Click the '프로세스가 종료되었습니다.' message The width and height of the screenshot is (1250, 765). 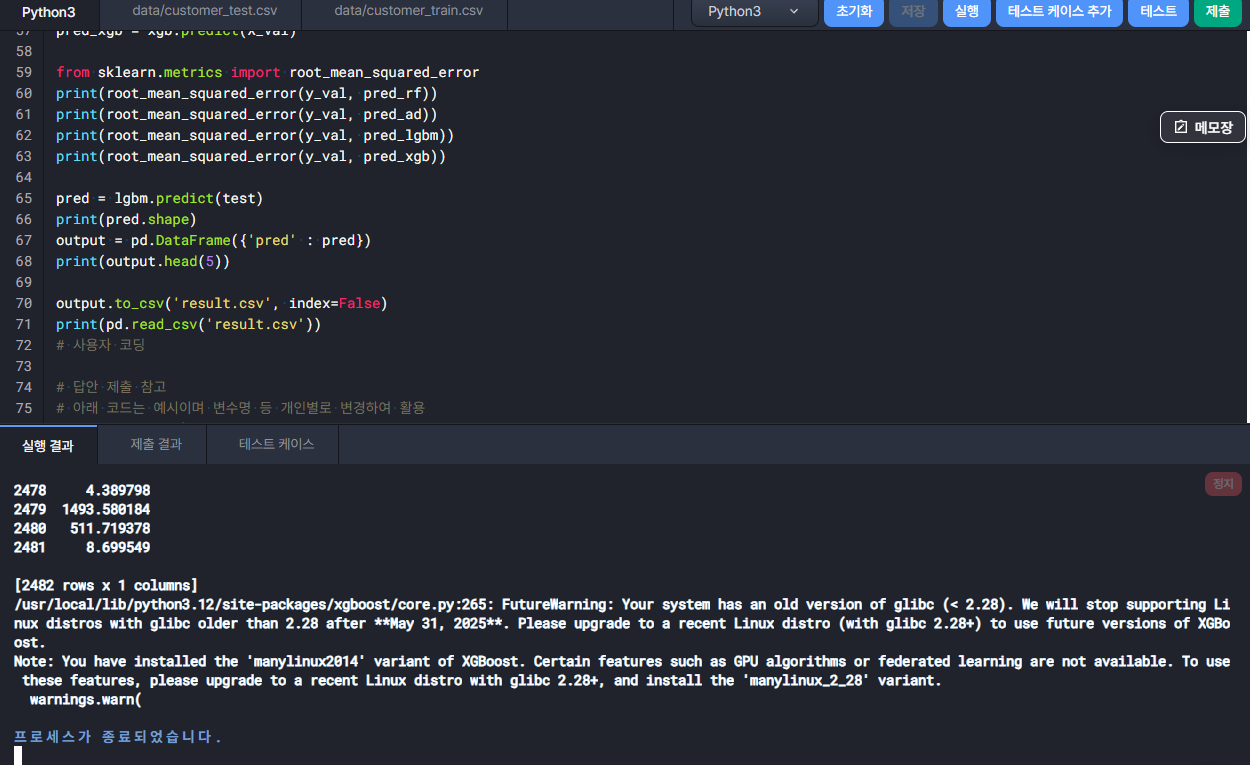(x=118, y=737)
